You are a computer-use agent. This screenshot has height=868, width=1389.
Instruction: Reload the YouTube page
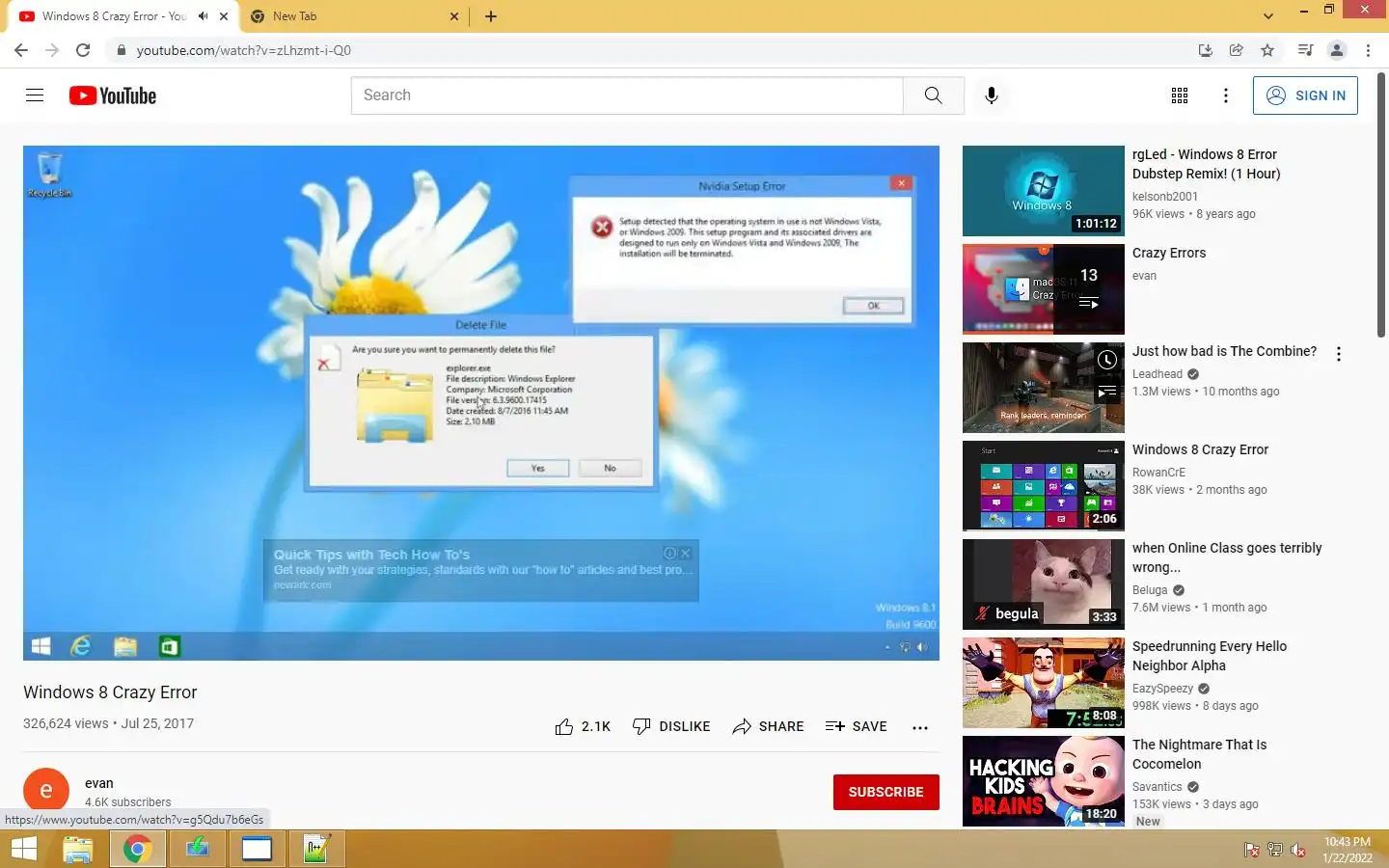(x=83, y=50)
